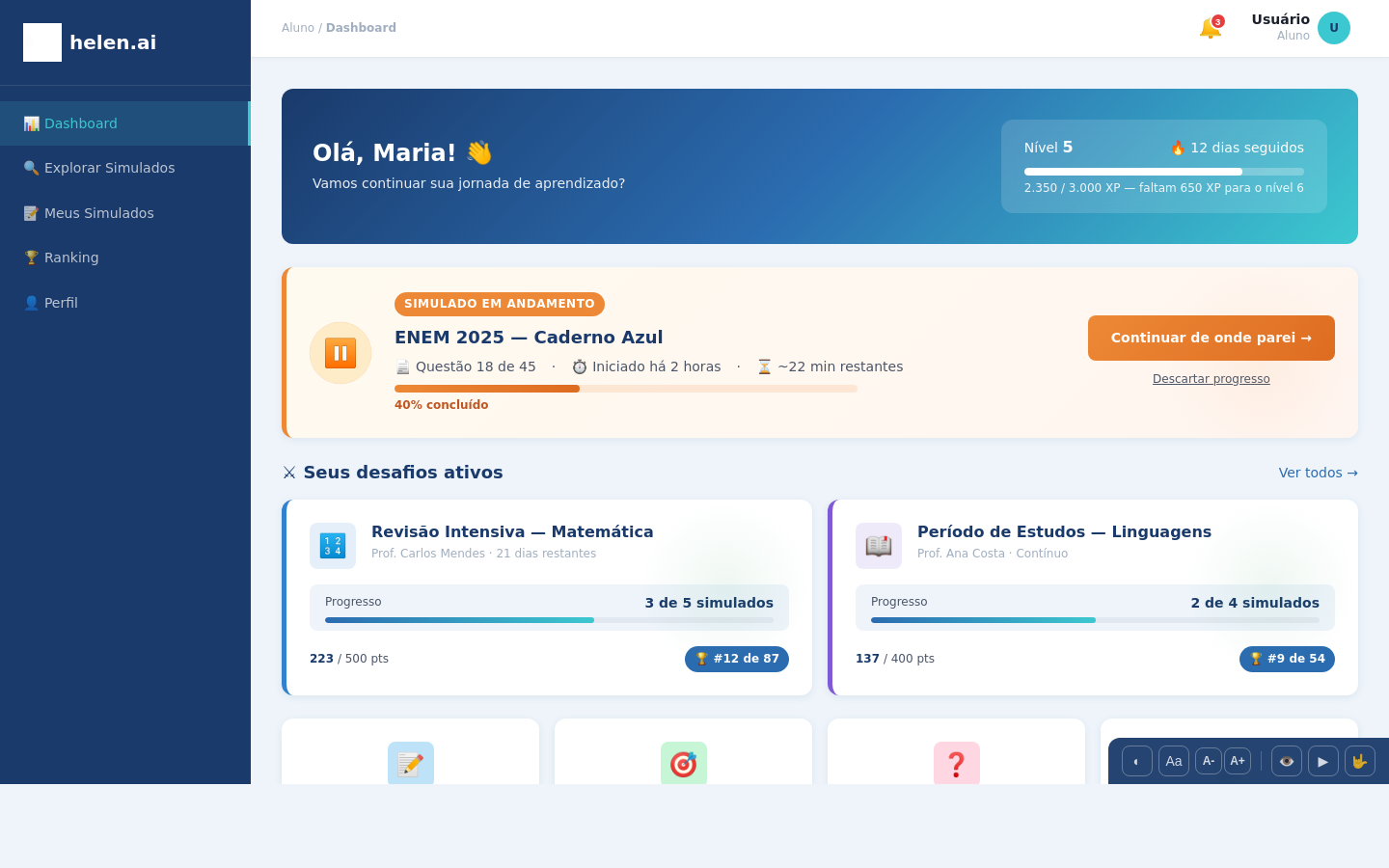
Task: Open Ver todos for active challenges
Action: pos(1318,473)
